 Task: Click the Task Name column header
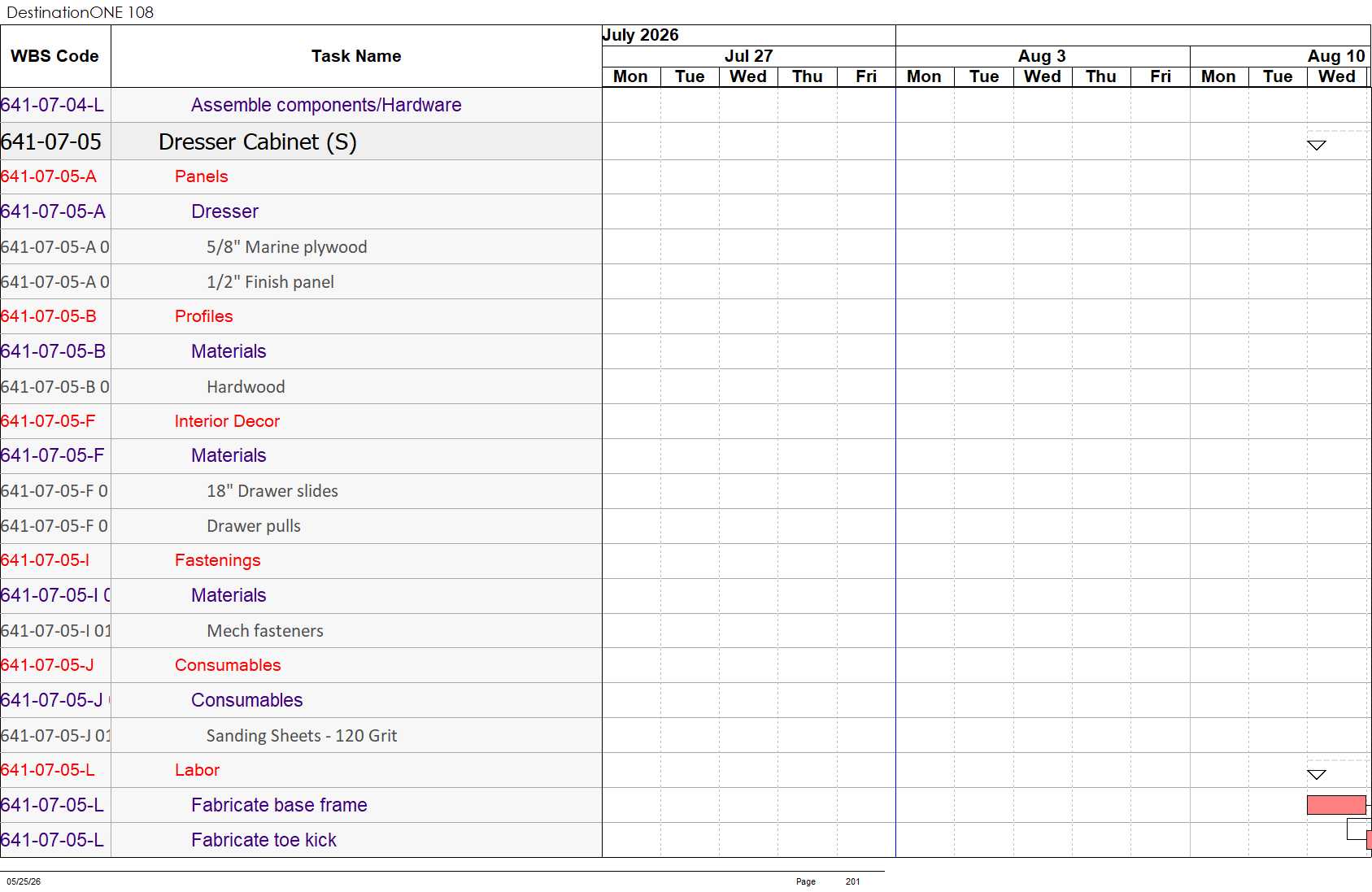coord(356,56)
